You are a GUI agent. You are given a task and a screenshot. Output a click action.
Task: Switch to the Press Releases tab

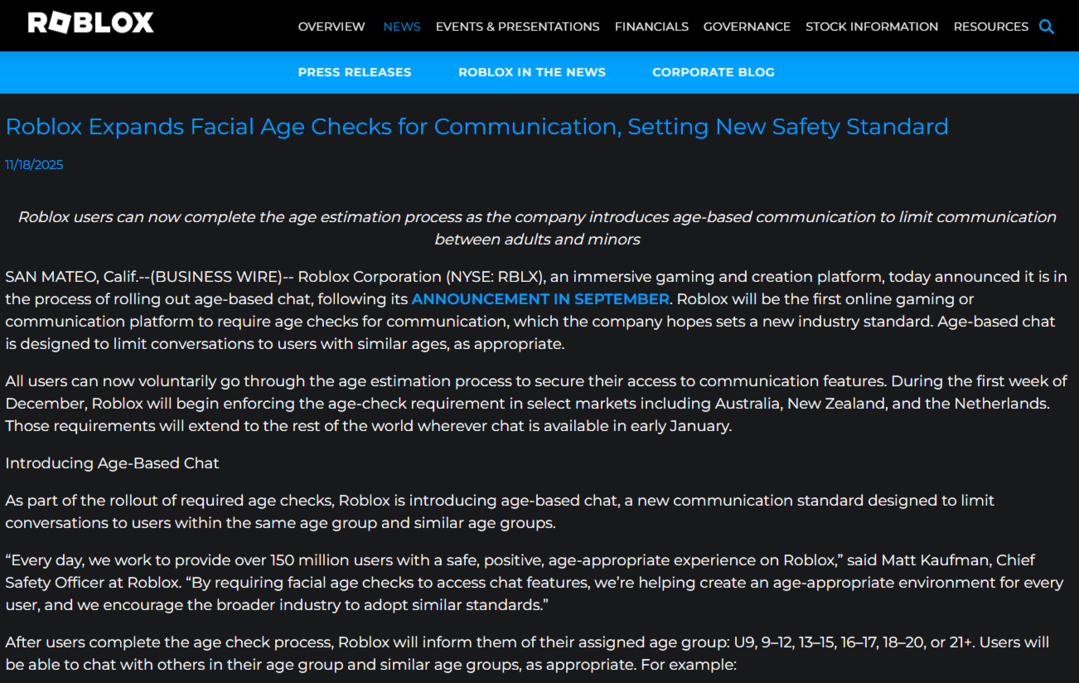[x=354, y=72]
